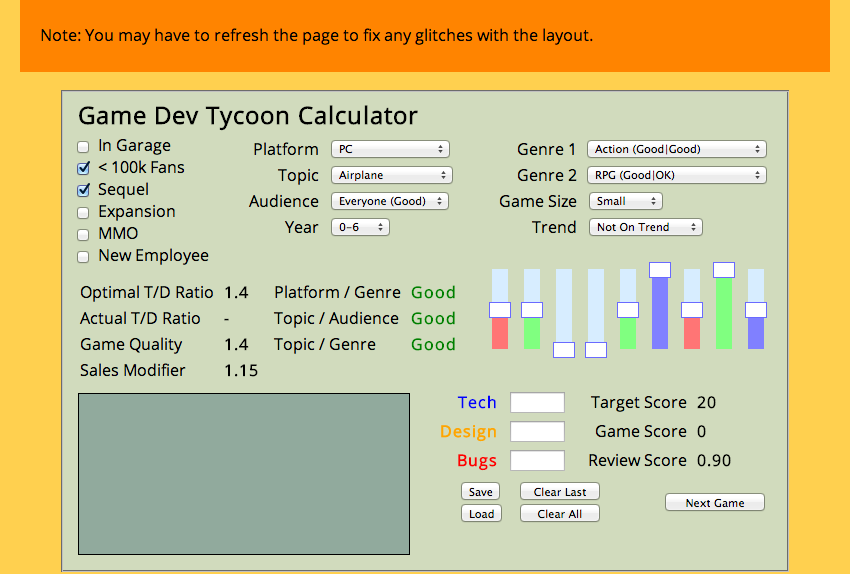Click the Next Game button
The height and width of the screenshot is (574, 850).
(715, 502)
